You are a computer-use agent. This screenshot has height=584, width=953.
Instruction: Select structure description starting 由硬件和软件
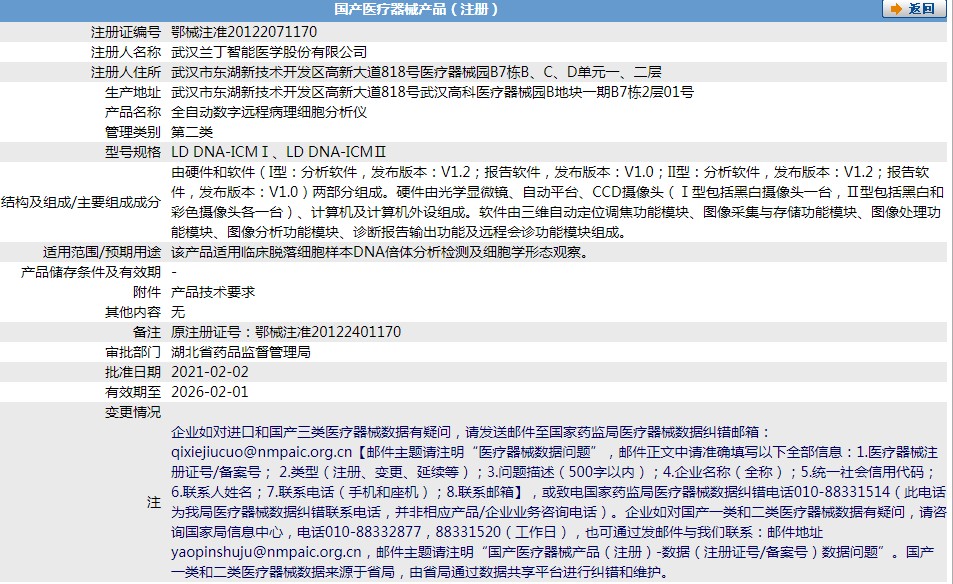pyautogui.click(x=557, y=202)
